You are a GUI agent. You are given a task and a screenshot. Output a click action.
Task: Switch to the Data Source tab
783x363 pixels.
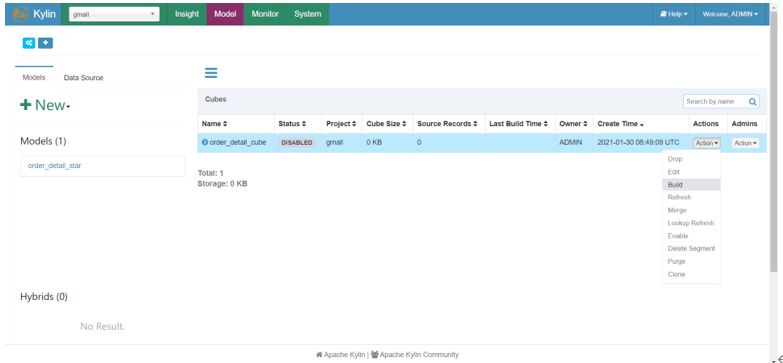pyautogui.click(x=83, y=77)
